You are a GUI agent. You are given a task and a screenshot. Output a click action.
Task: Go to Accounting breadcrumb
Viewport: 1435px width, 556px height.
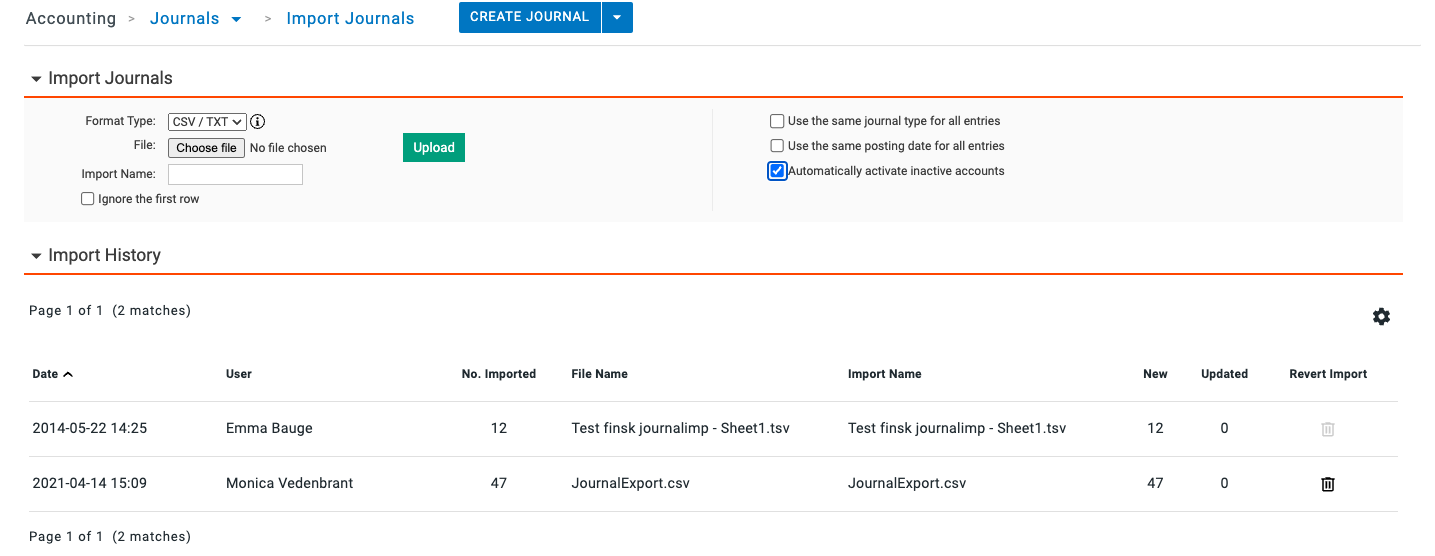(71, 19)
